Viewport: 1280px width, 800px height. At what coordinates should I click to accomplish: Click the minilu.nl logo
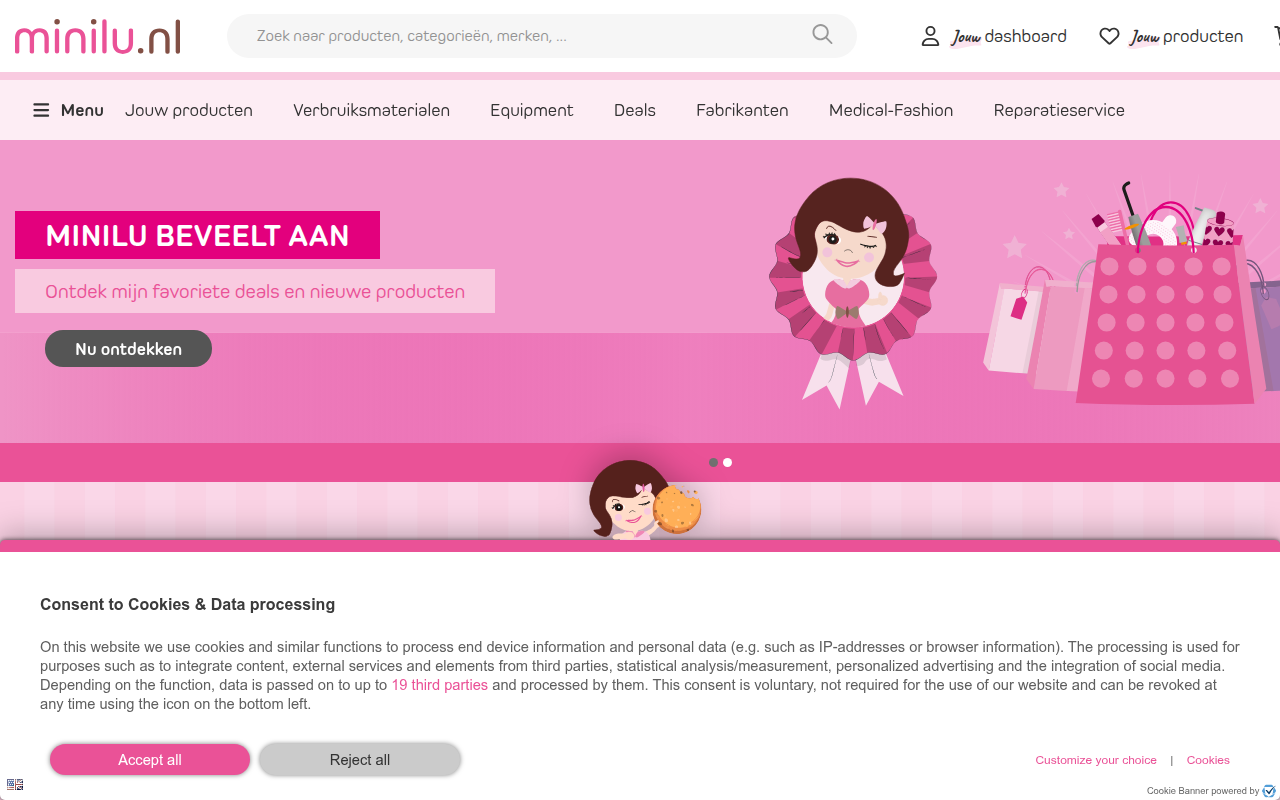(x=98, y=36)
